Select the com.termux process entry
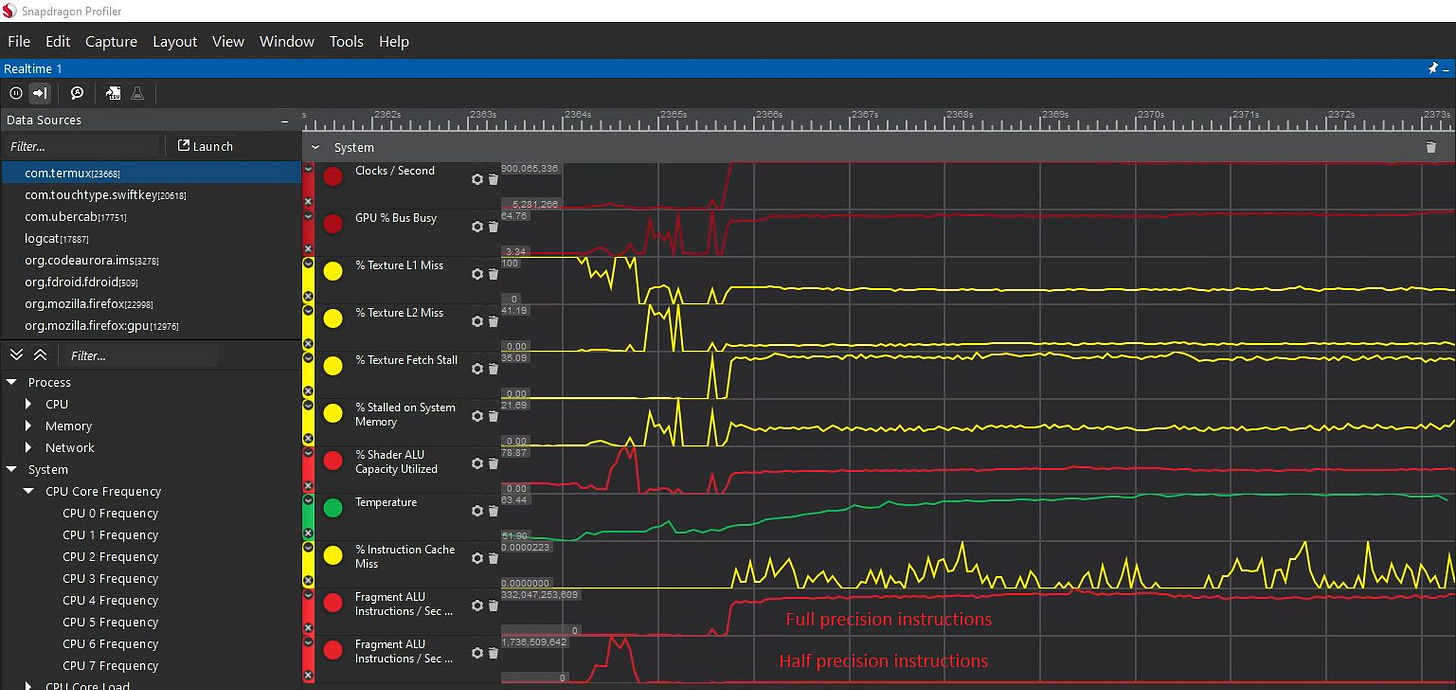The height and width of the screenshot is (690, 1456). [60, 172]
